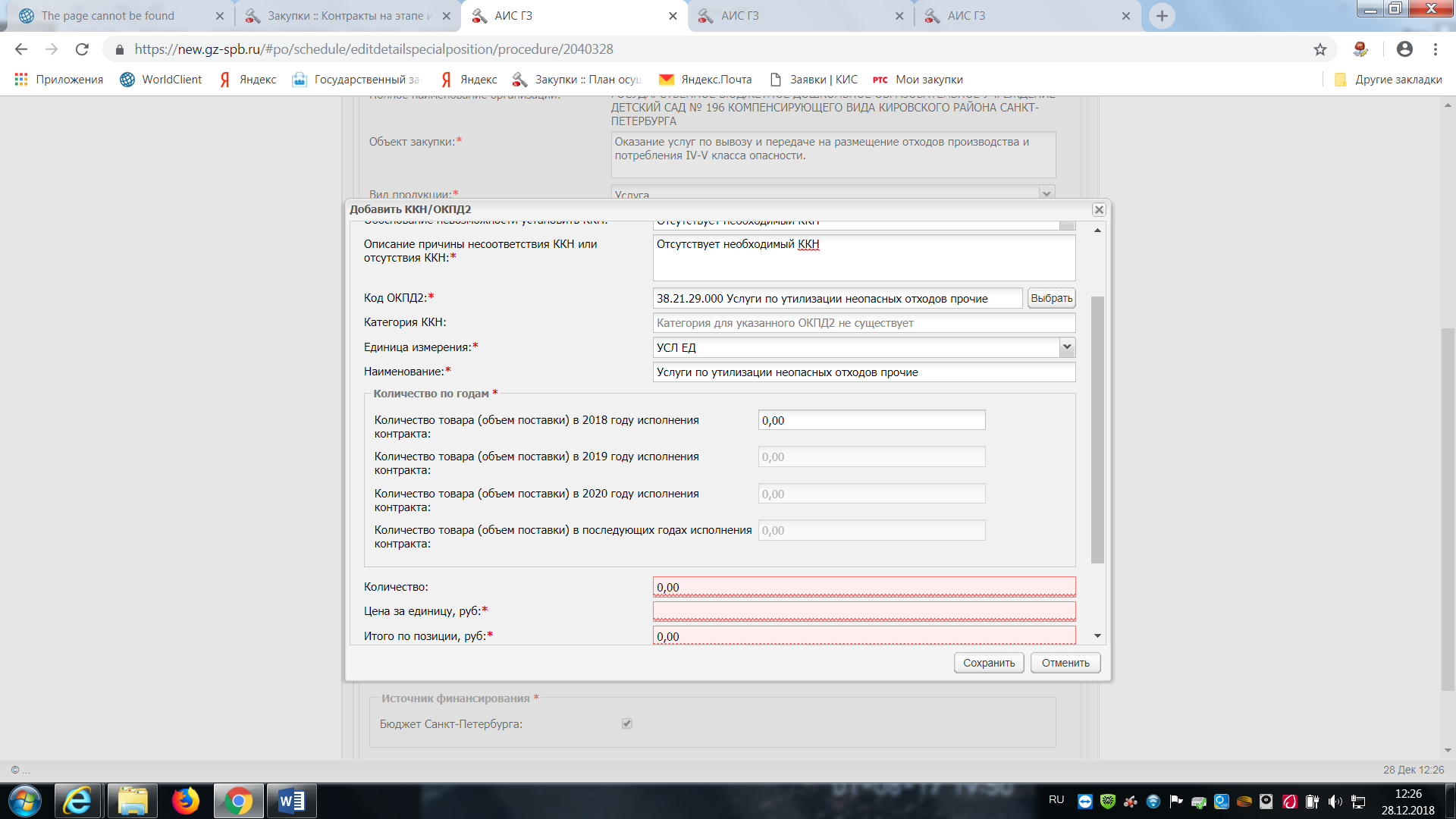The image size is (1456, 819).
Task: Open Internet Explorer taskbar icon
Action: (77, 801)
